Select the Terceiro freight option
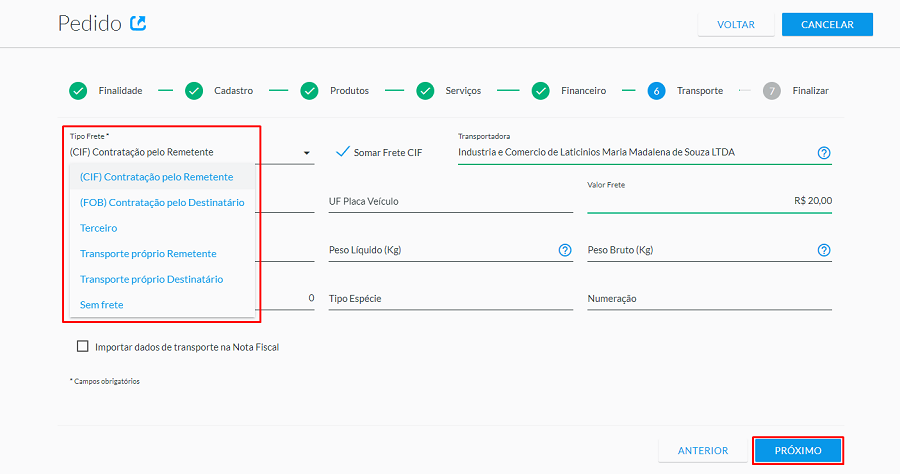Viewport: 900px width, 474px height. (162, 228)
